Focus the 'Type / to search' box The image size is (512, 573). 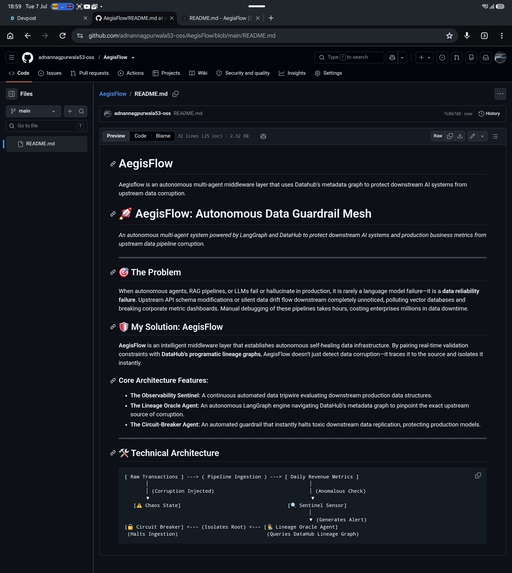(x=349, y=57)
